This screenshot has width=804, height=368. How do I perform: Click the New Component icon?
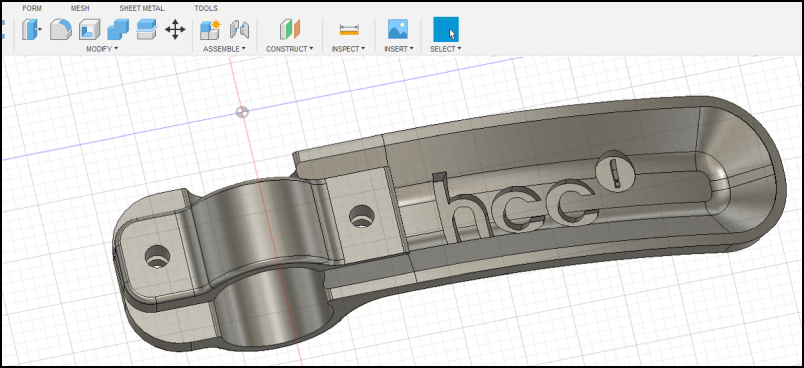[x=210, y=30]
